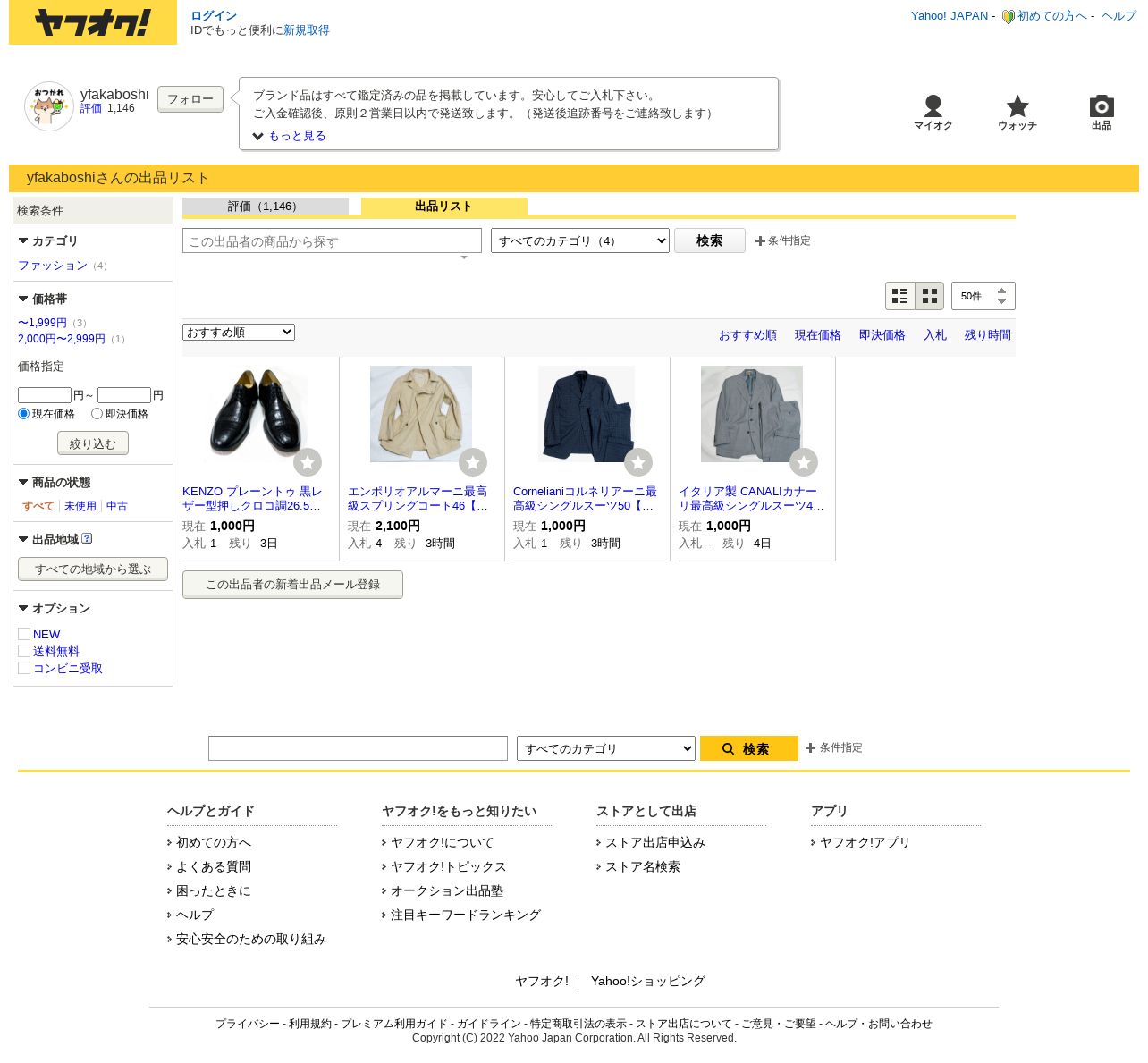Add KENZO shoes to watchlist star
The height and width of the screenshot is (1063, 1148).
point(308,462)
